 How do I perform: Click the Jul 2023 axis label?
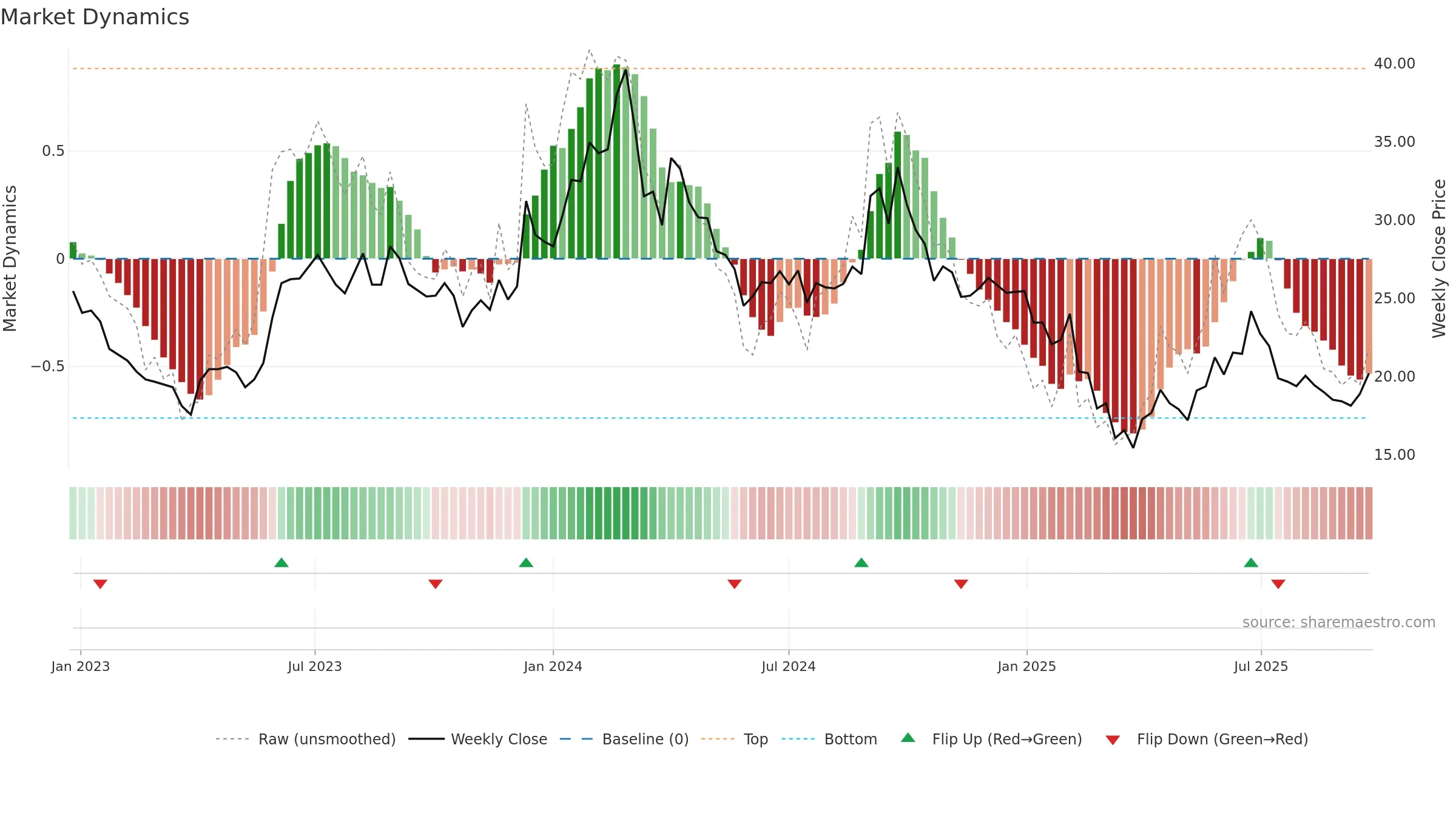(315, 666)
